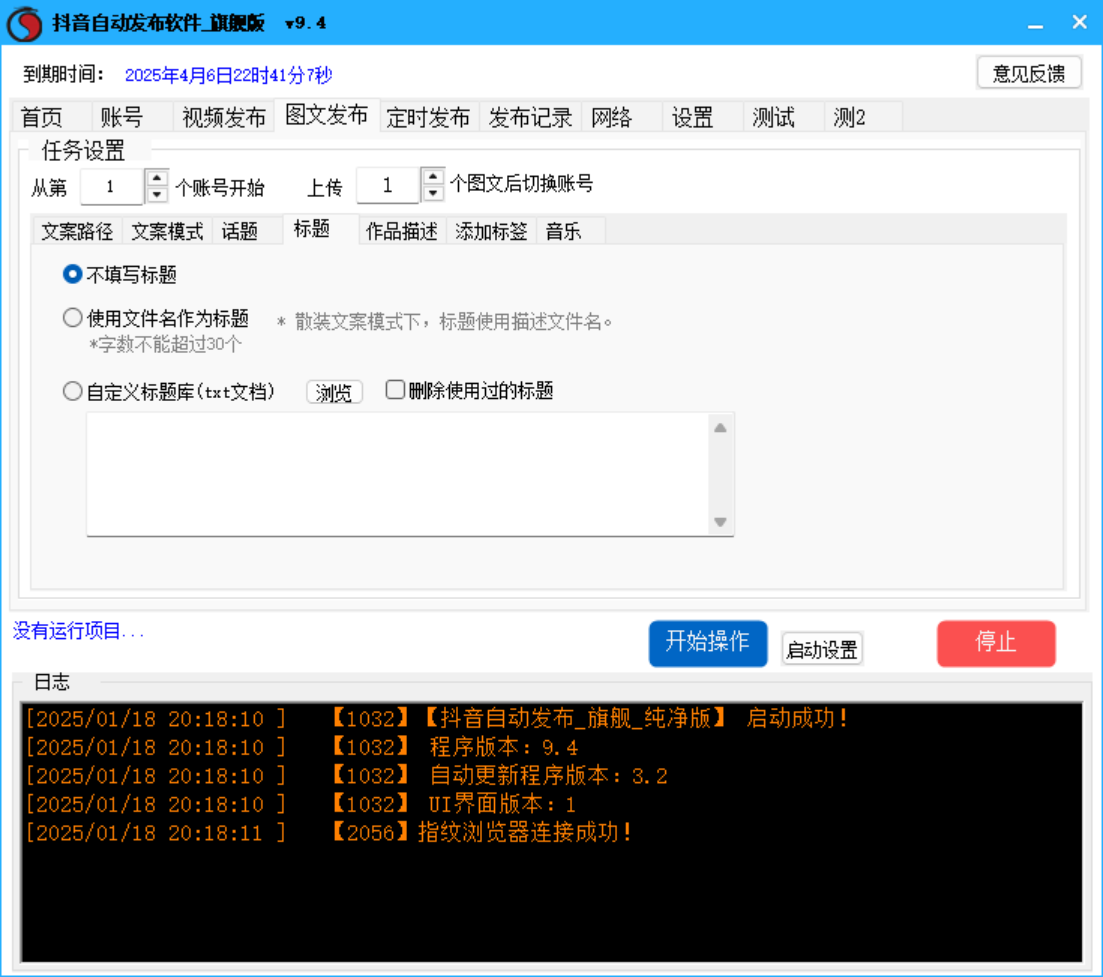The image size is (1103, 977).
Task: Click the log line 指纹浏览器连接成功!
Action: (329, 833)
